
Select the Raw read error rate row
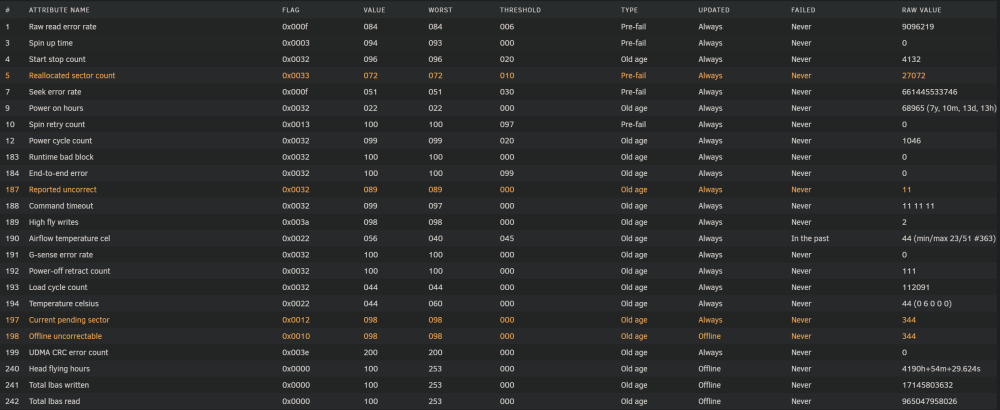[500, 27]
